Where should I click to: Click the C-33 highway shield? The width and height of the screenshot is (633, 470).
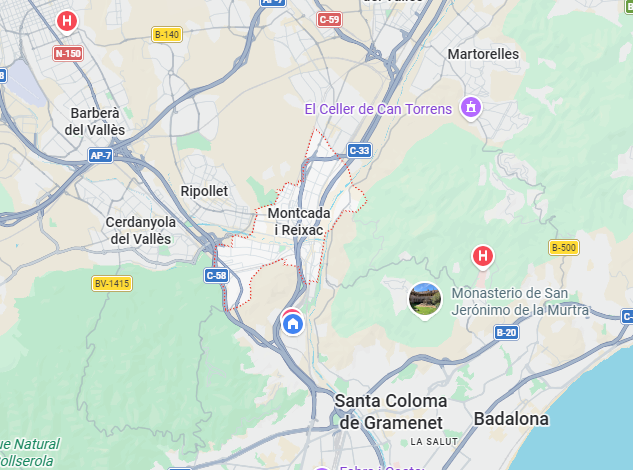[359, 151]
